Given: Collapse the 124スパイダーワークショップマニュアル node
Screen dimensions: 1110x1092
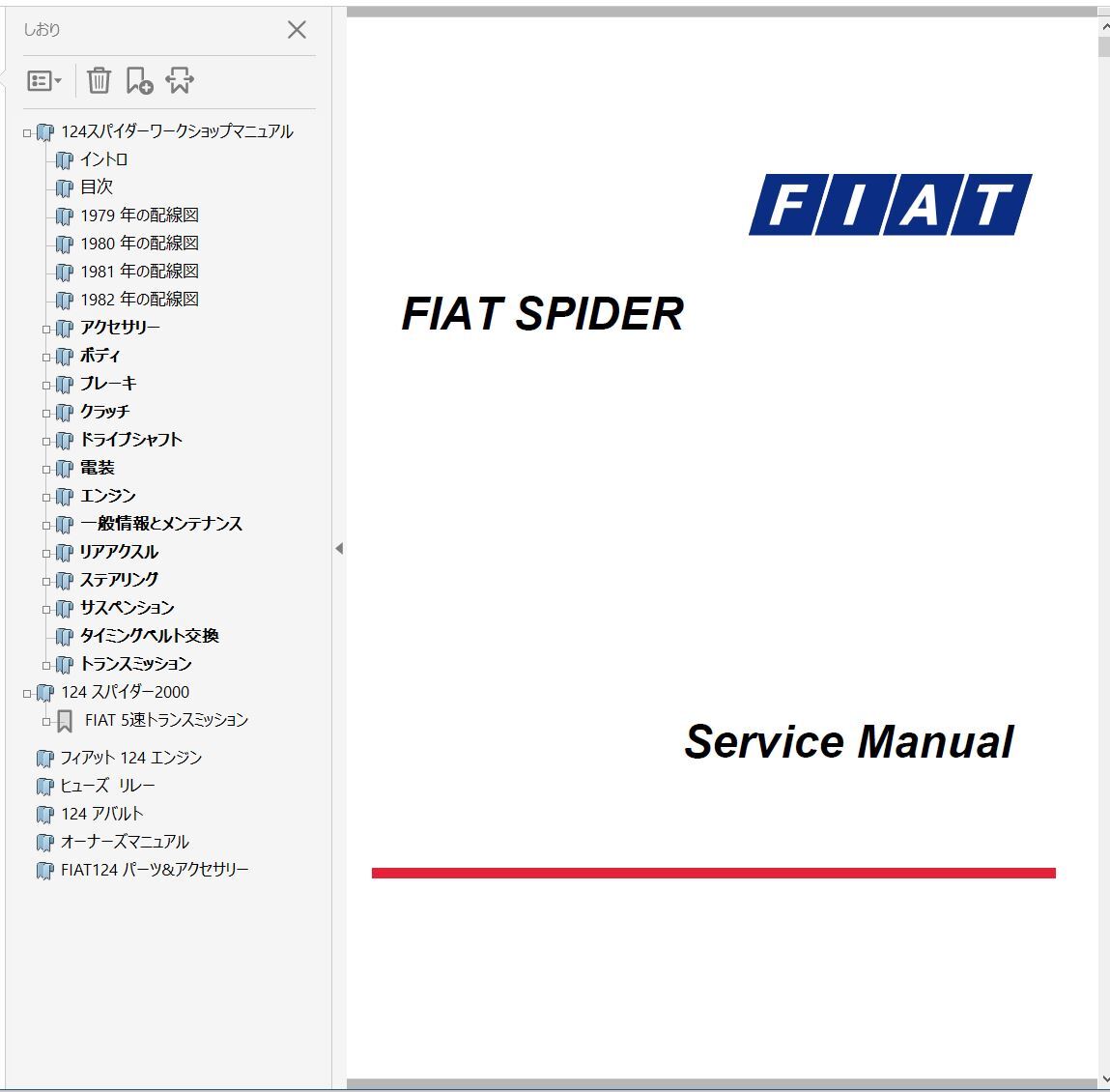Looking at the screenshot, I should (27, 132).
